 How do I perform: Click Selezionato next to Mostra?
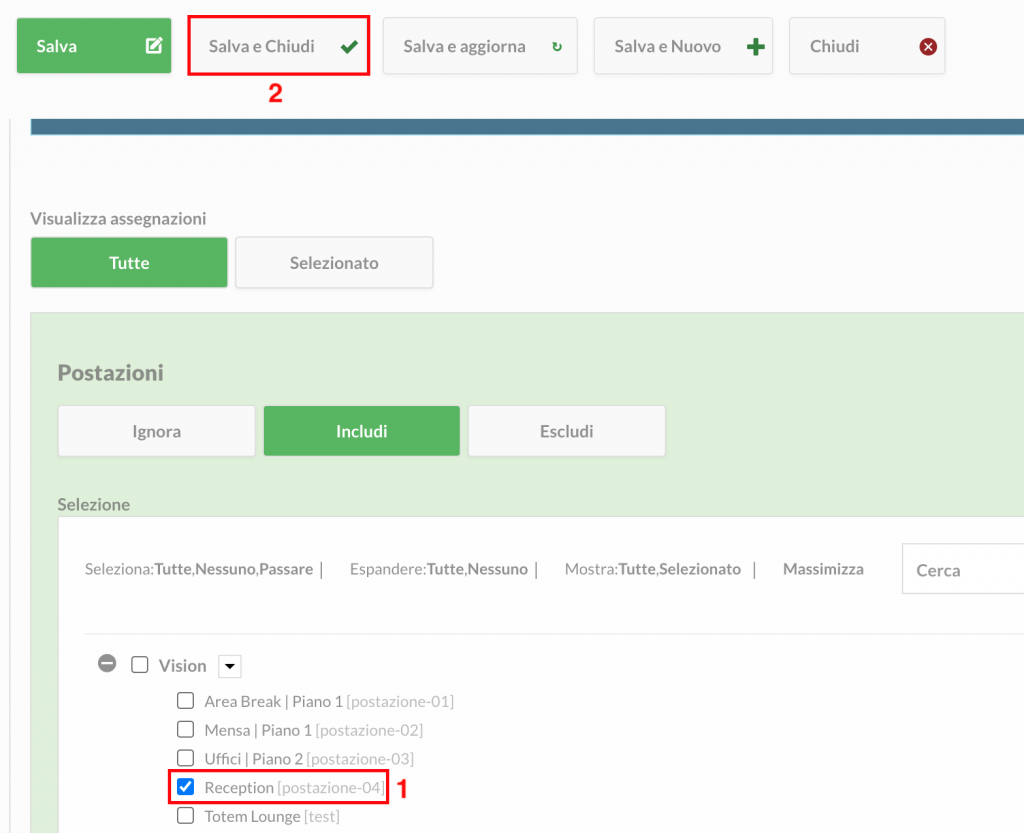[x=700, y=569]
